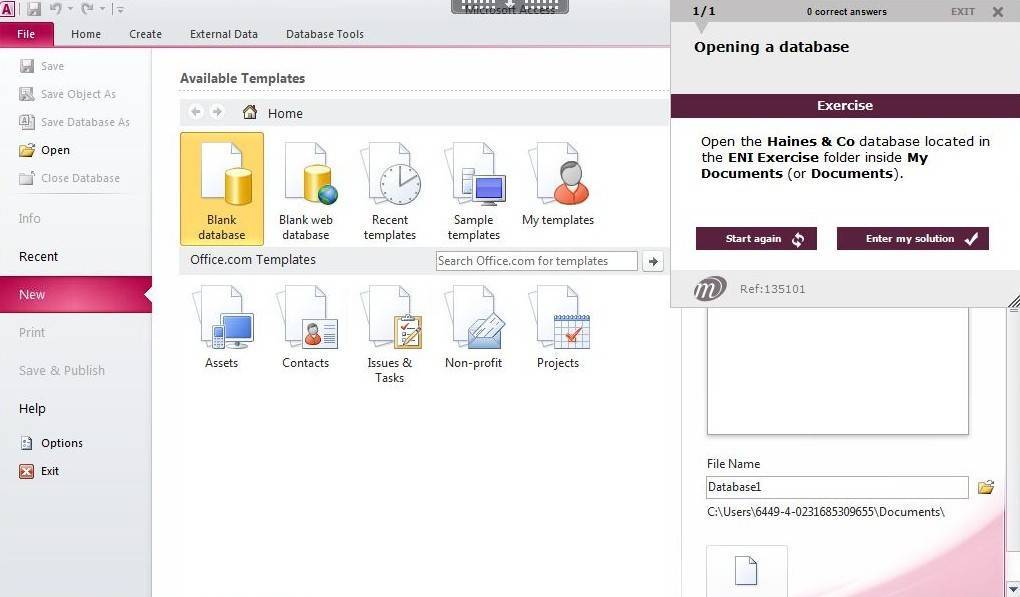
Task: Click the Search Office.com for templates field
Action: 537,261
